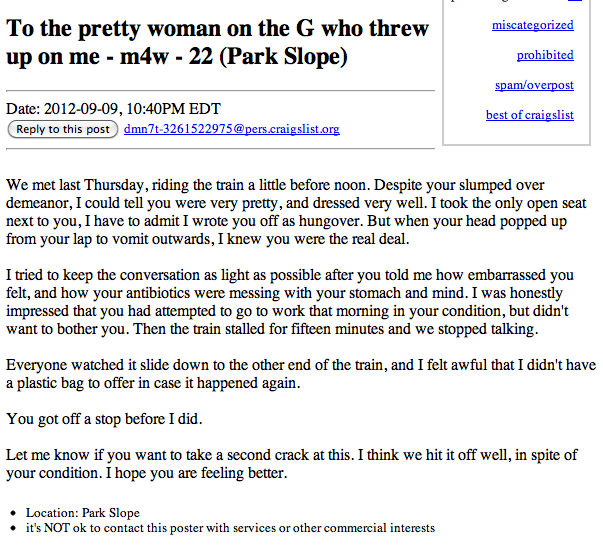Screen dimensions: 603x546
Task: Click the 'NOT ok to contact' notice line
Action: coord(230,528)
